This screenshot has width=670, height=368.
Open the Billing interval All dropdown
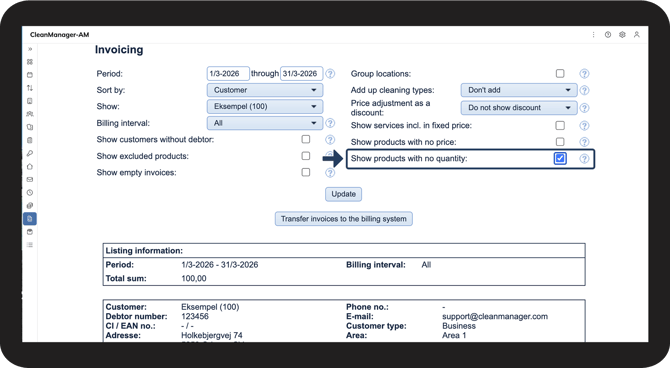265,123
